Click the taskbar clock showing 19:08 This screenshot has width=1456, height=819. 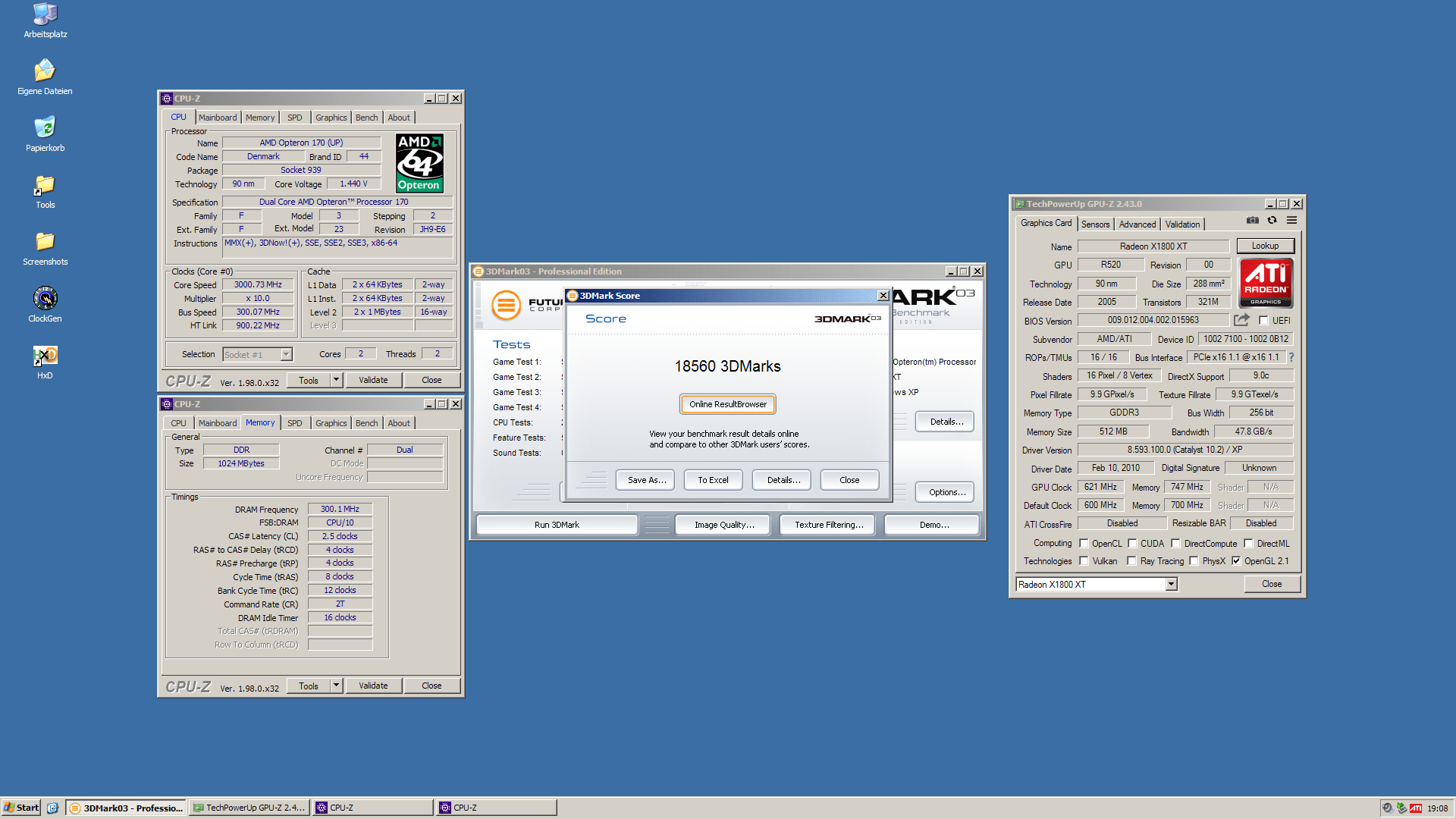point(1437,808)
